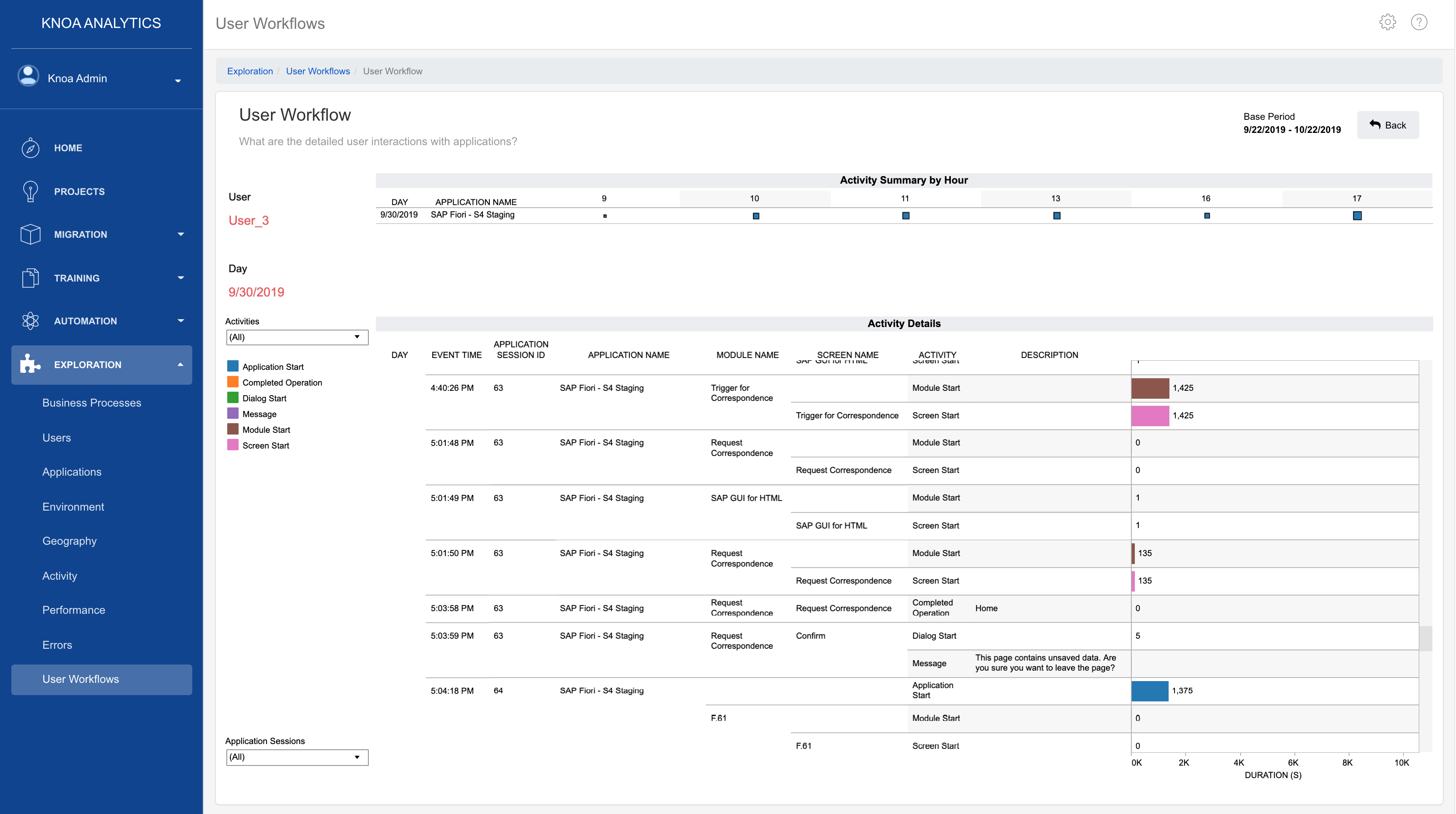Open Projects in sidebar

coord(79,191)
